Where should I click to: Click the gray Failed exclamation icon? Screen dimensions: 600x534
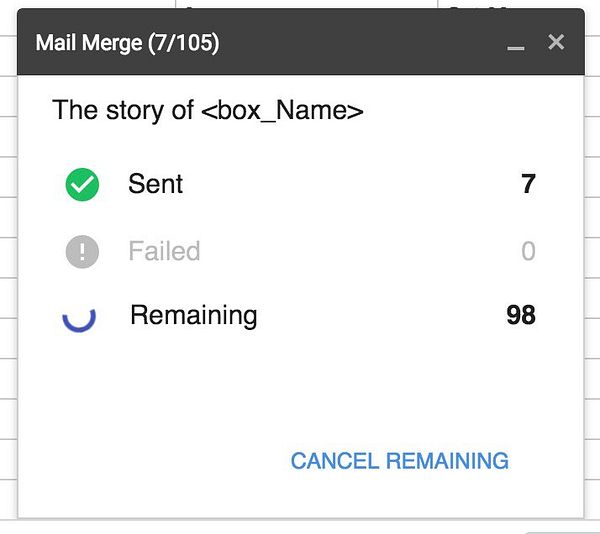pyautogui.click(x=82, y=251)
